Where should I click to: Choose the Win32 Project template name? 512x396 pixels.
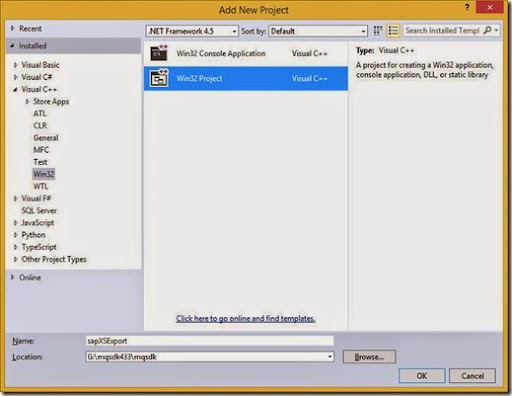(x=199, y=78)
